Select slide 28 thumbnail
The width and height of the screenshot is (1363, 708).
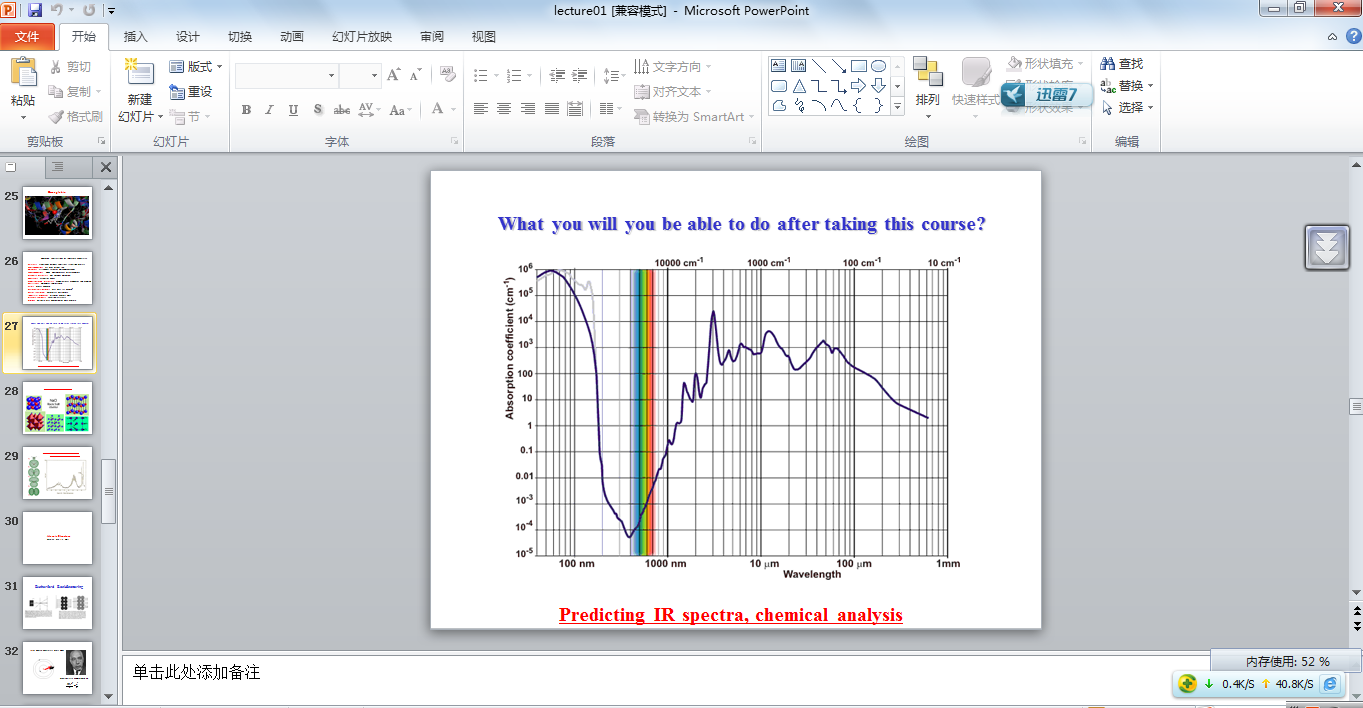pos(58,408)
